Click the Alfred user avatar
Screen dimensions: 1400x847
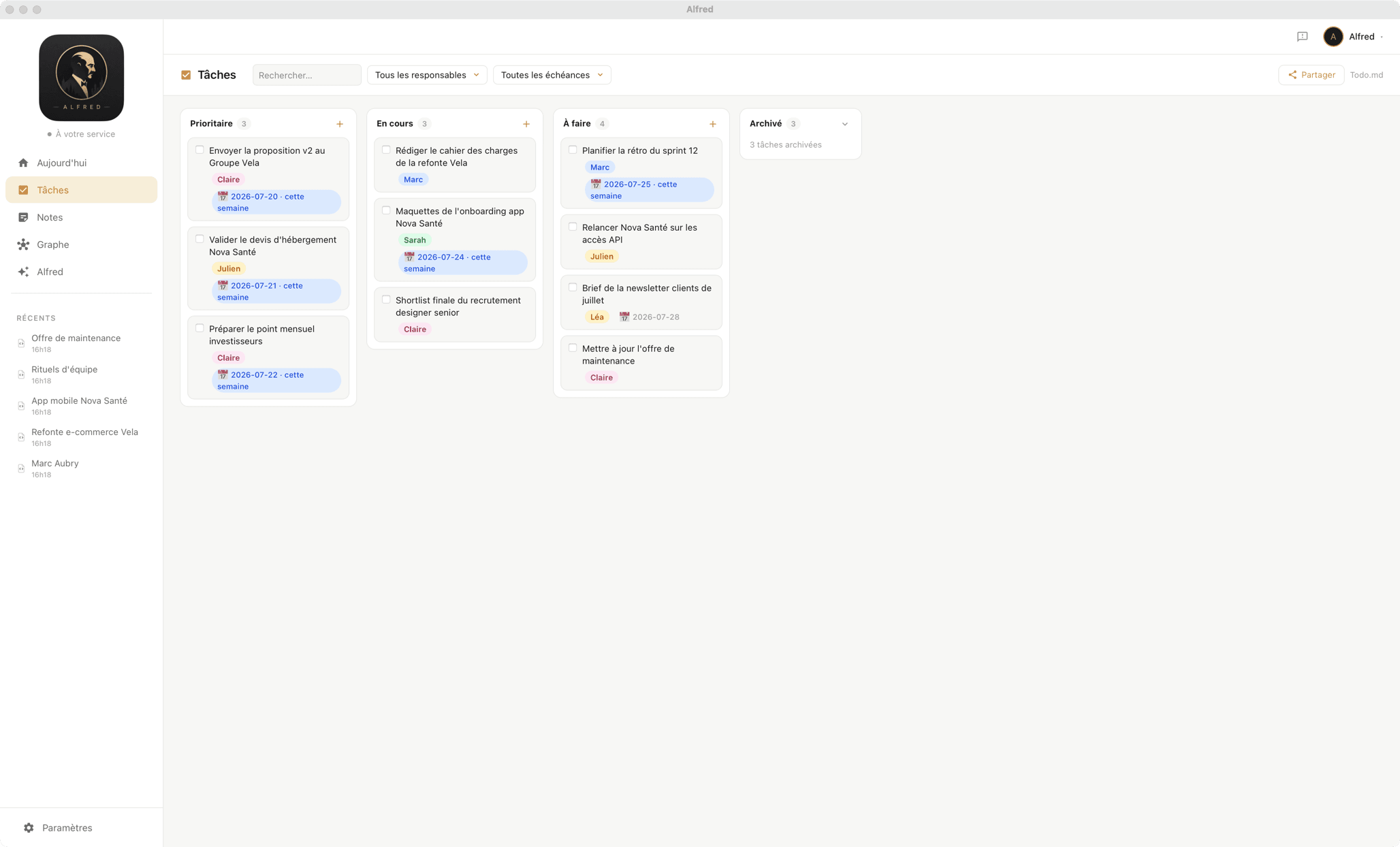(1333, 37)
